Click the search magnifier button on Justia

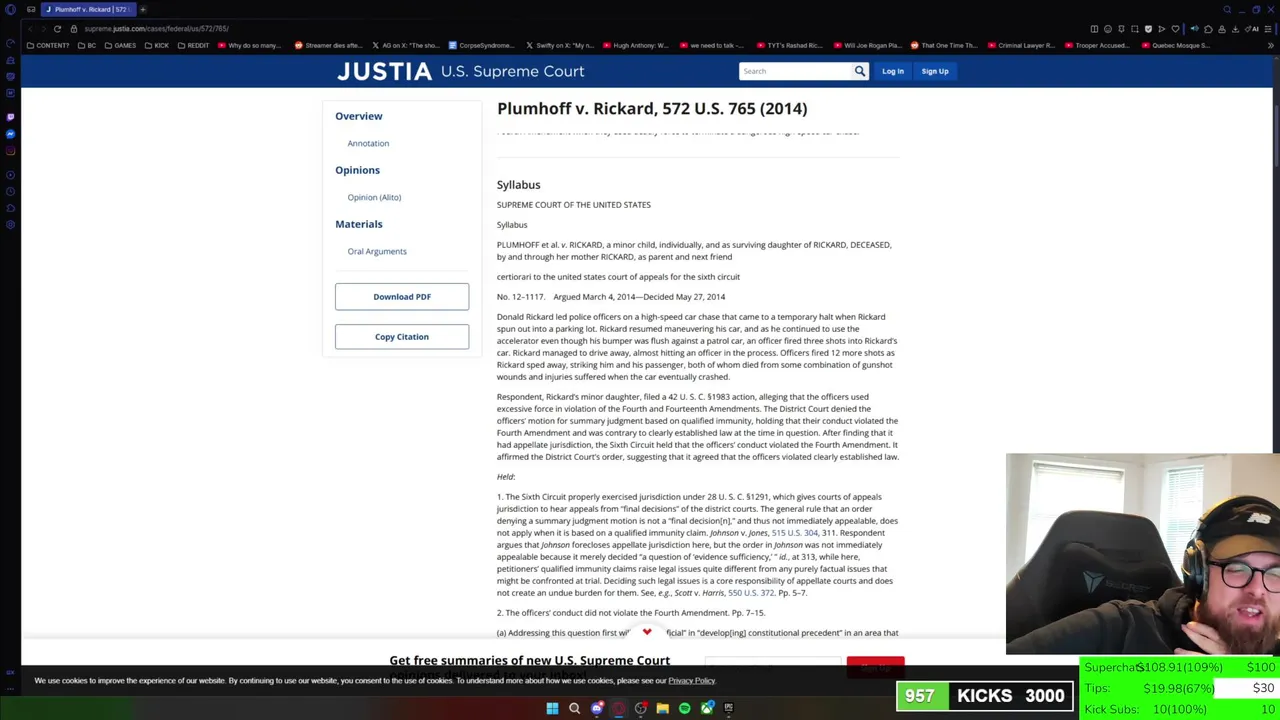click(x=859, y=71)
